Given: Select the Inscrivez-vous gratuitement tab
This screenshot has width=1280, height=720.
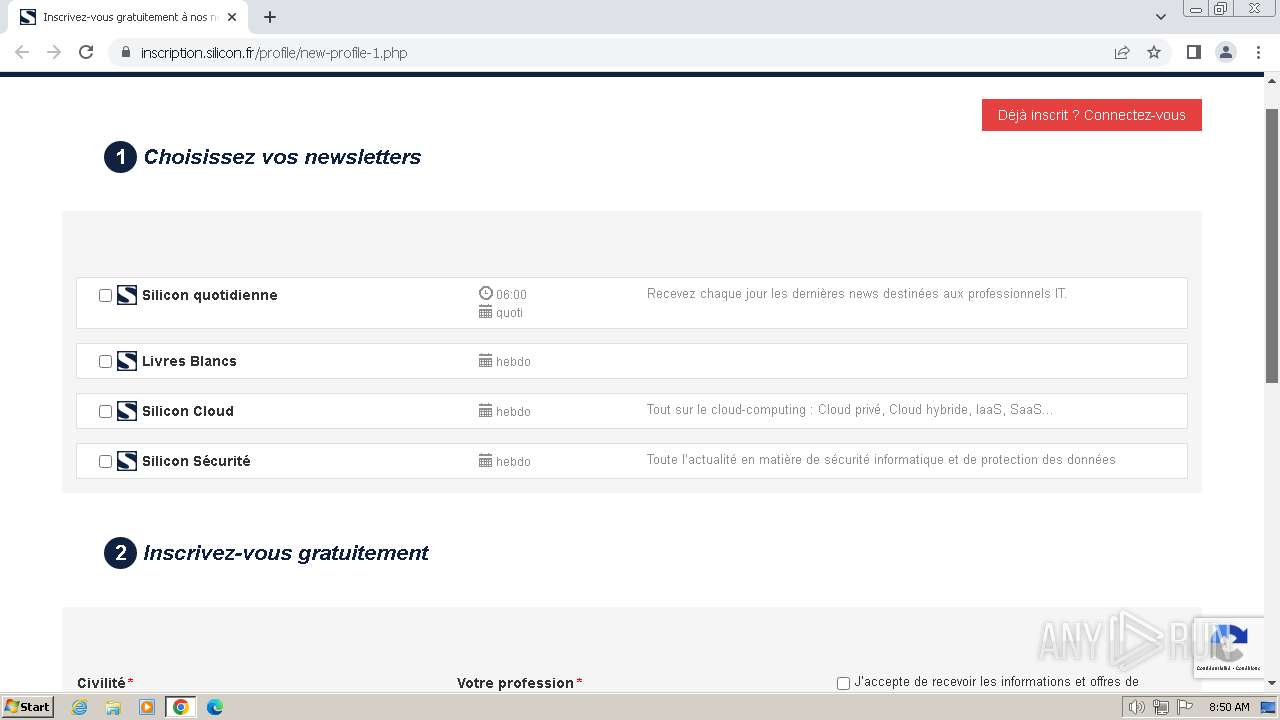Looking at the screenshot, I should pos(128,17).
